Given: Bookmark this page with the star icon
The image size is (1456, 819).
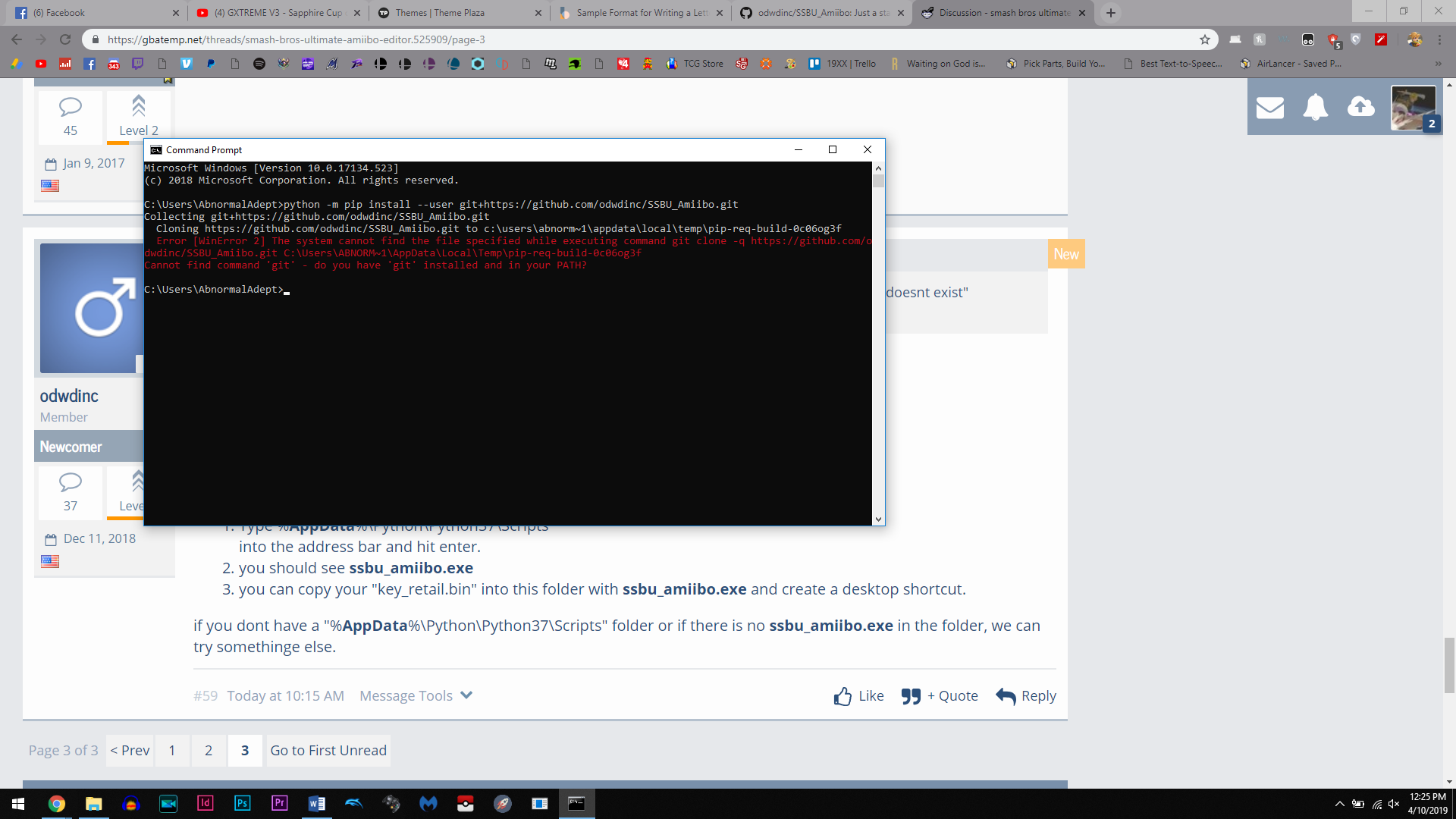Looking at the screenshot, I should coord(1205,39).
